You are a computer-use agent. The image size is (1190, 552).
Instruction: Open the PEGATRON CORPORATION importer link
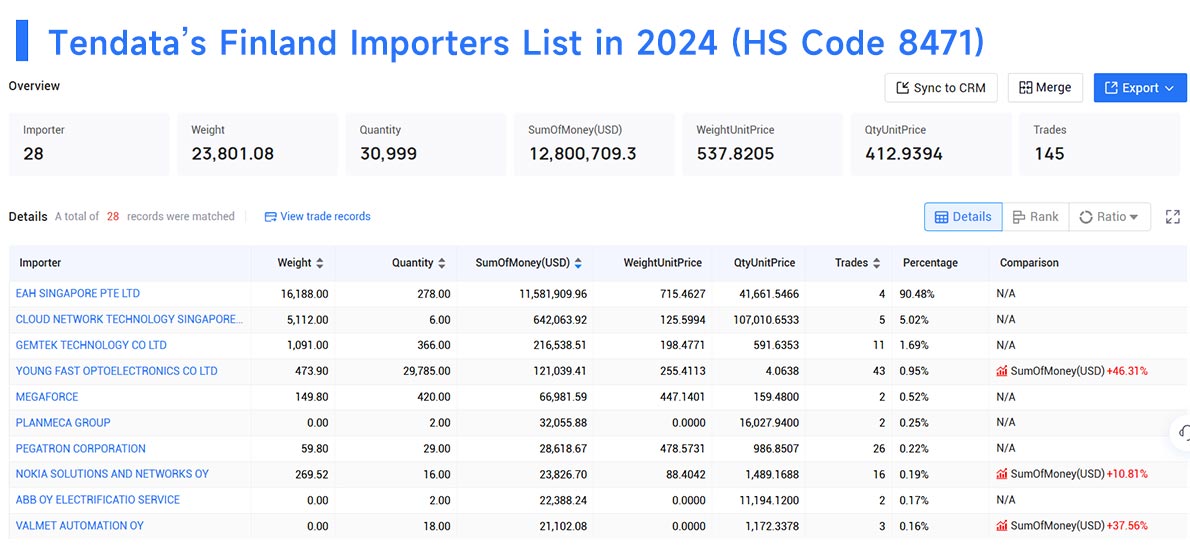pyautogui.click(x=80, y=448)
